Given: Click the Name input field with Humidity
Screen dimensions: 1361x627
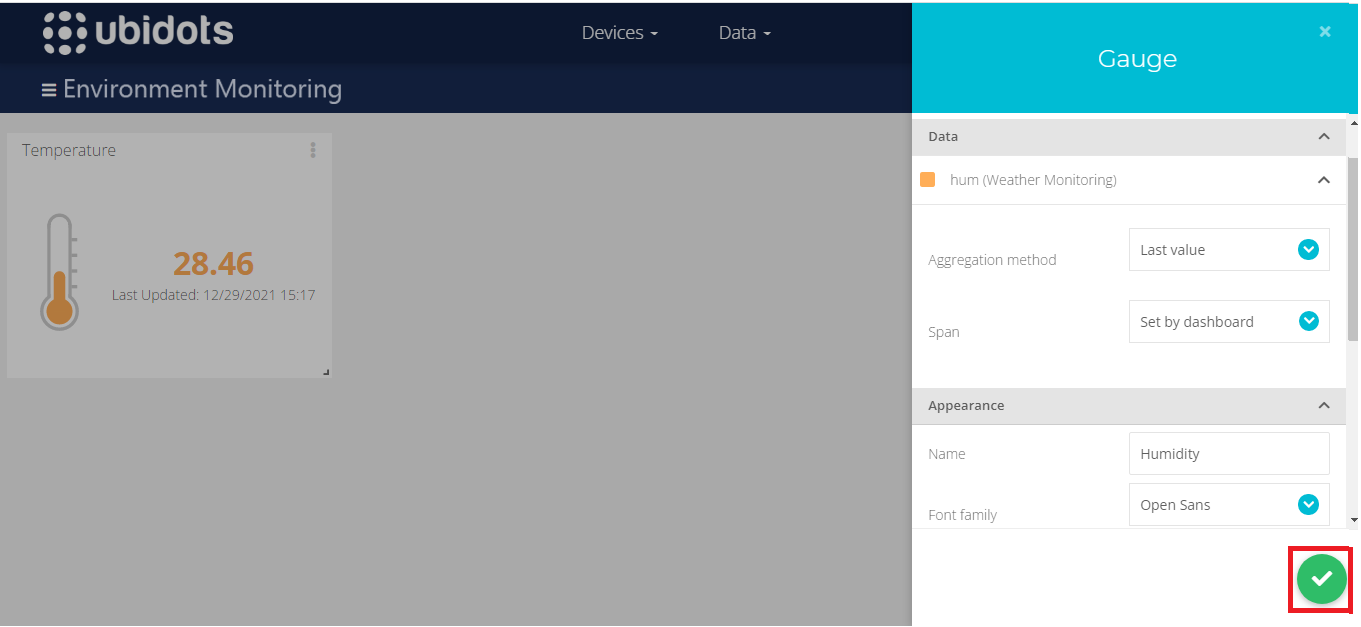Looking at the screenshot, I should 1228,454.
